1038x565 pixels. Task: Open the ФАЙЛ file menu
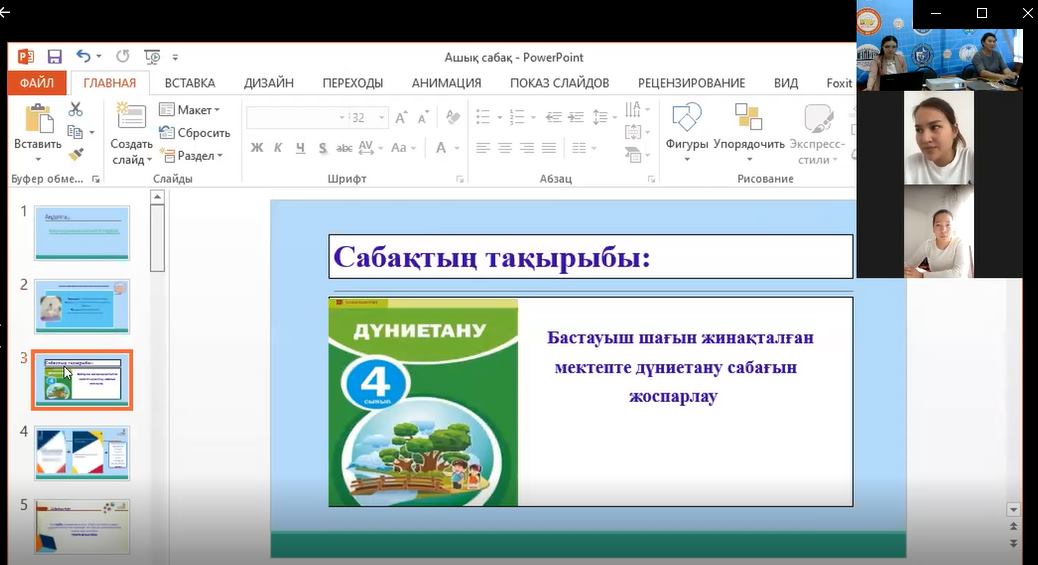(x=37, y=83)
